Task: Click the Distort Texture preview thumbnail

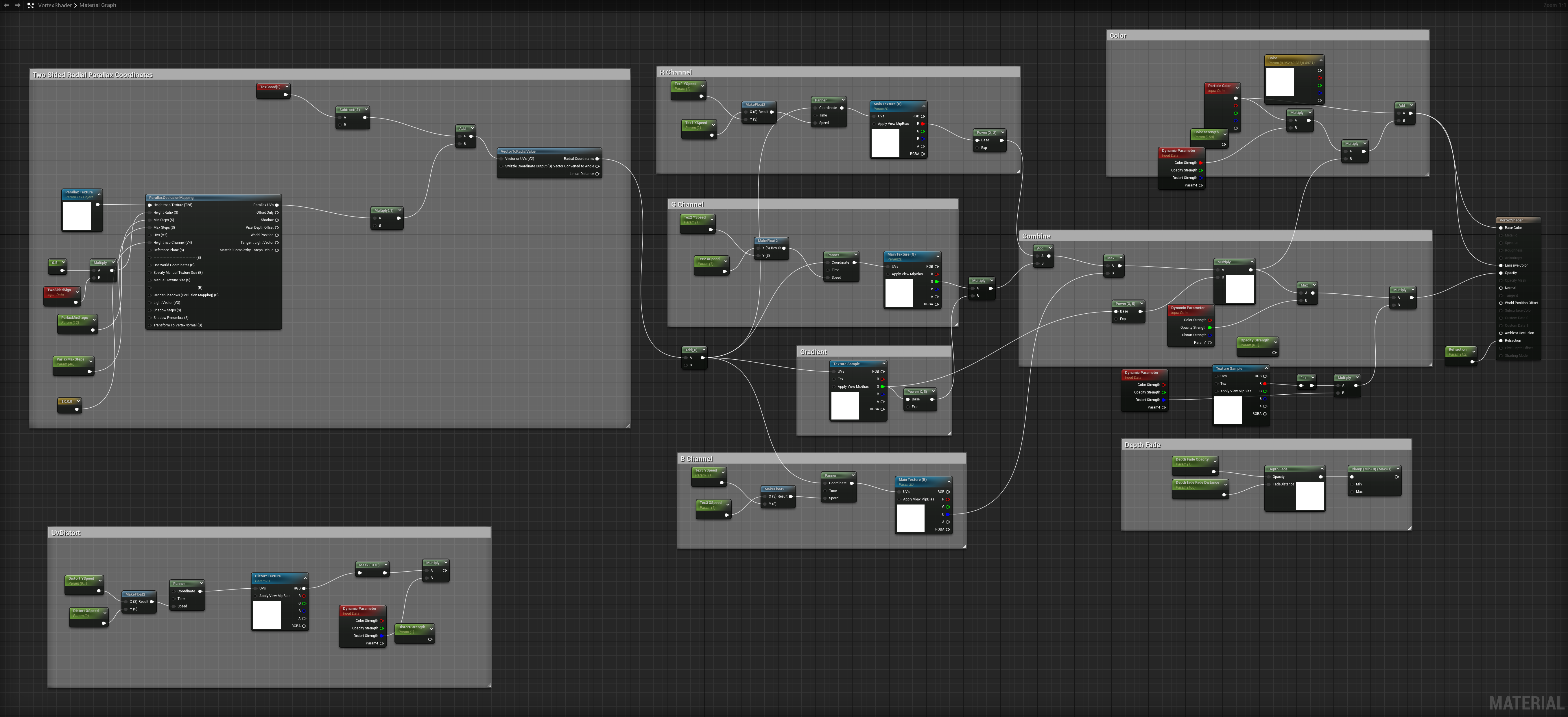Action: pos(267,615)
